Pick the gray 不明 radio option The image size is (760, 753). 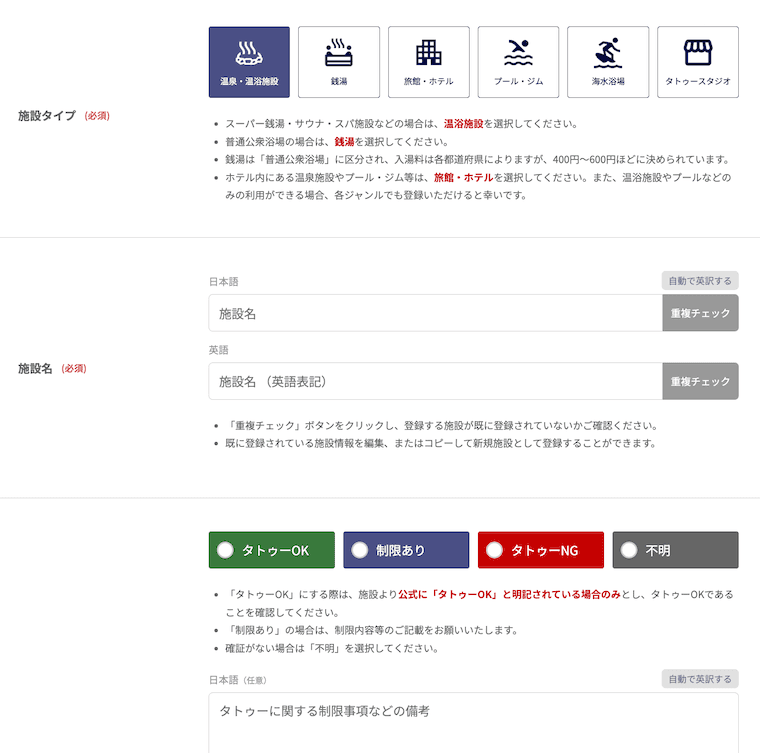pyautogui.click(x=675, y=550)
